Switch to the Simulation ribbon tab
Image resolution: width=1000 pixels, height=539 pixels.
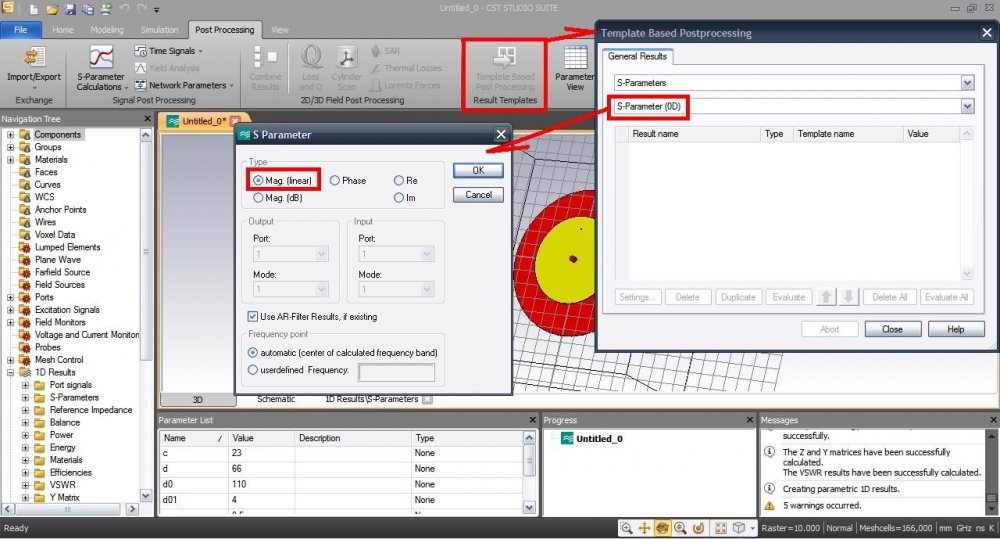coord(159,29)
